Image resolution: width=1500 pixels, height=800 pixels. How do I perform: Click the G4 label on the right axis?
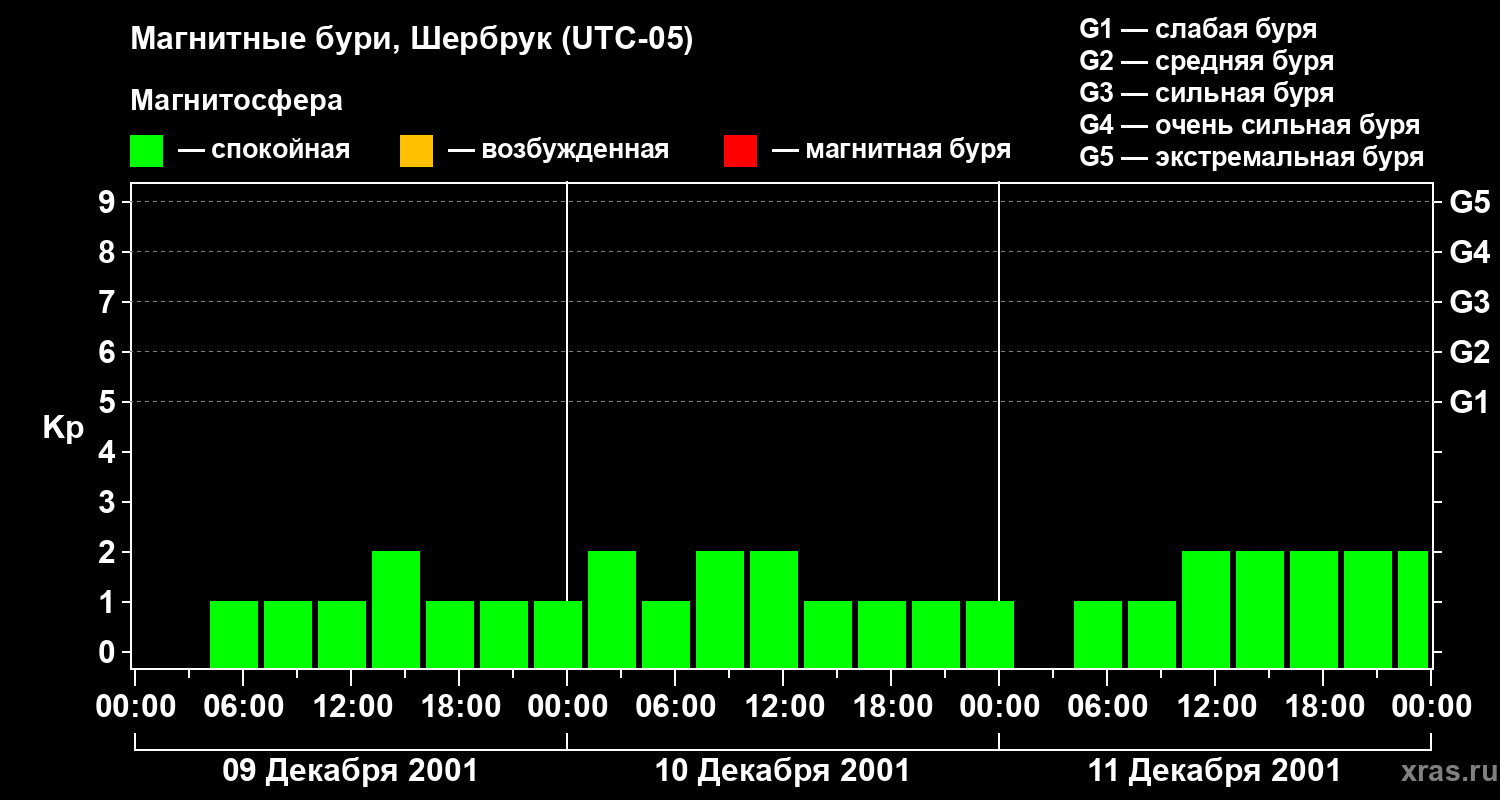pyautogui.click(x=1469, y=252)
